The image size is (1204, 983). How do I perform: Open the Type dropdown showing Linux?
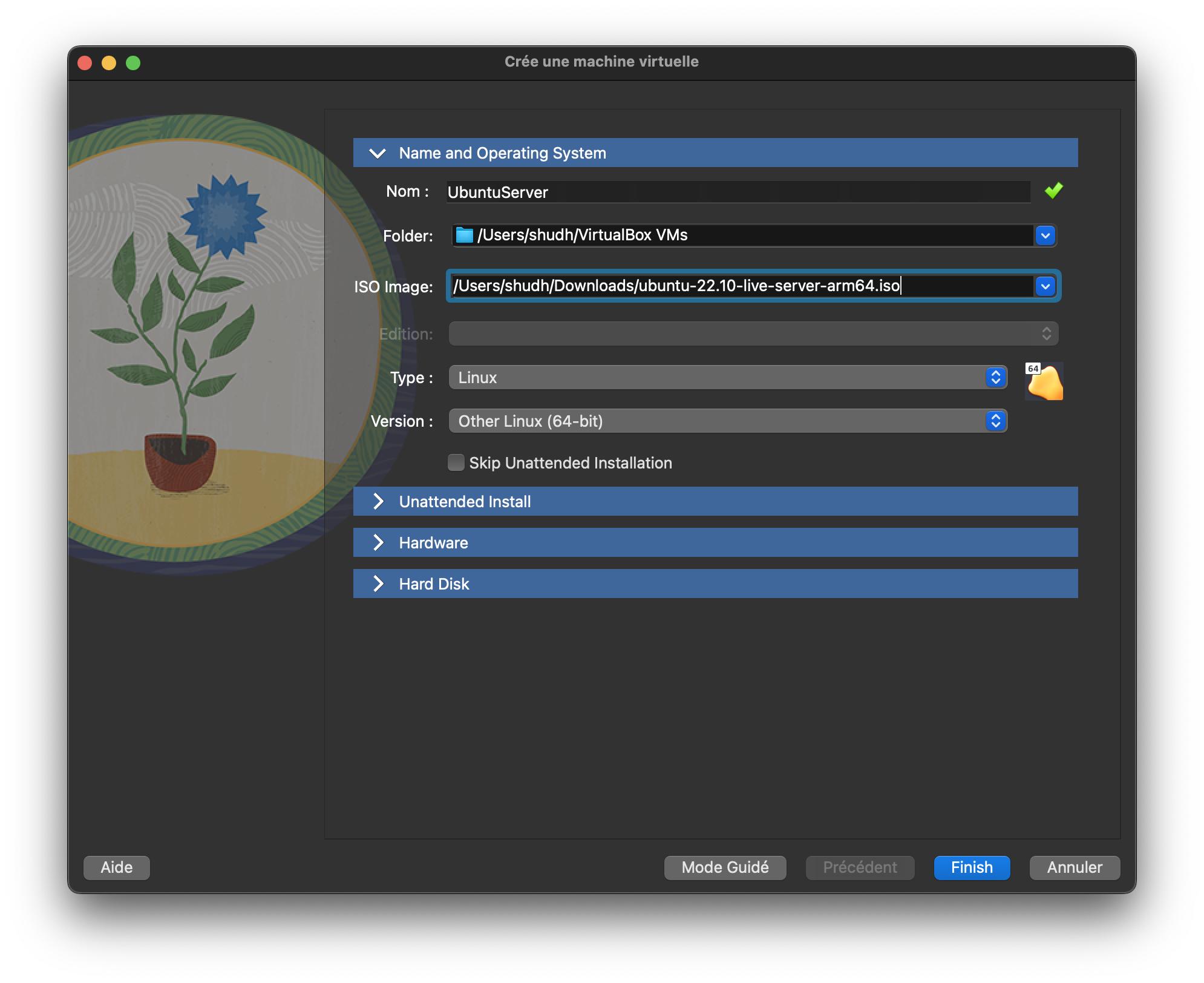click(x=995, y=378)
